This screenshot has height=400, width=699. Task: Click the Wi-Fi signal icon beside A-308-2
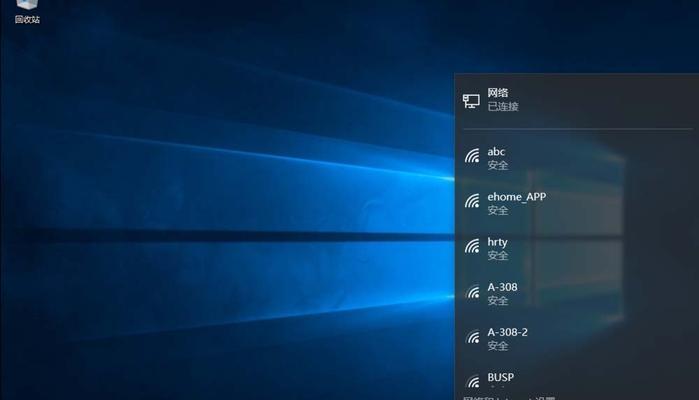tap(472, 337)
